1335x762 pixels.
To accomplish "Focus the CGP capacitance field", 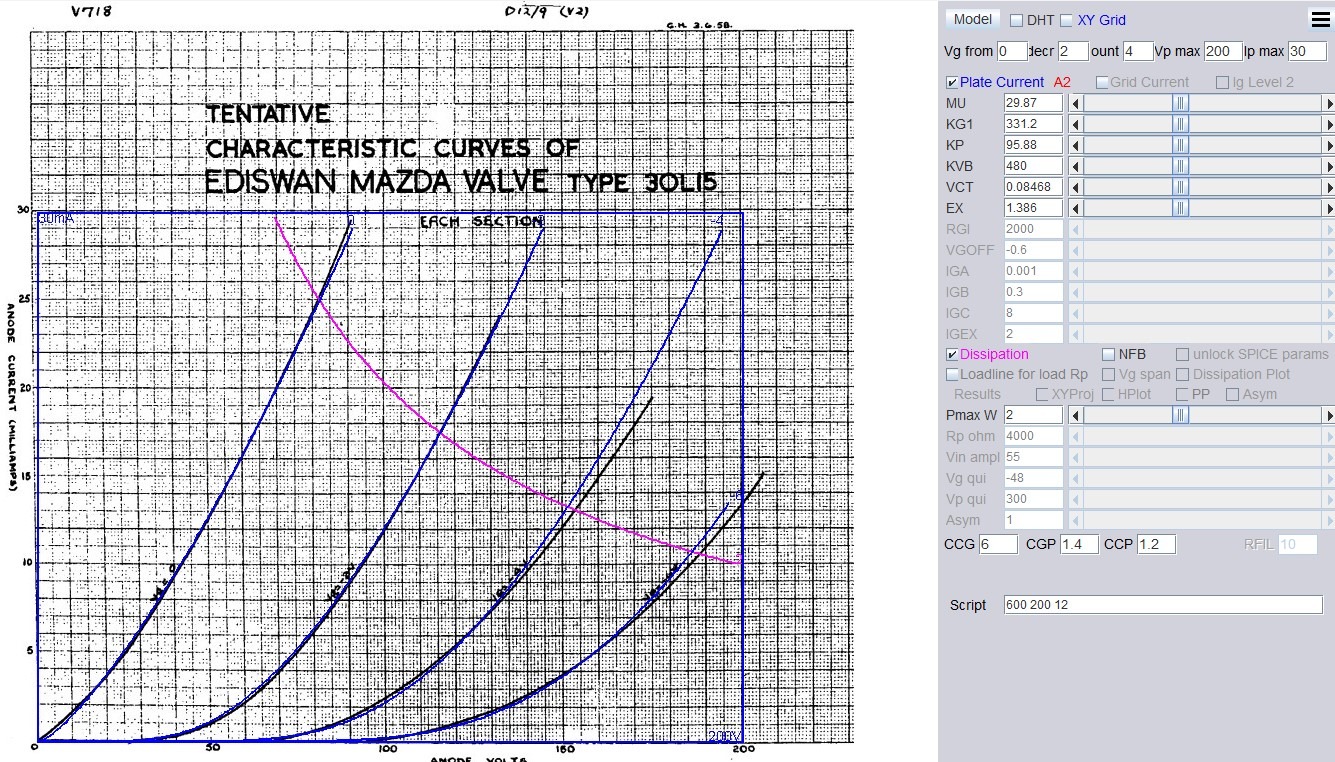I will [1079, 544].
